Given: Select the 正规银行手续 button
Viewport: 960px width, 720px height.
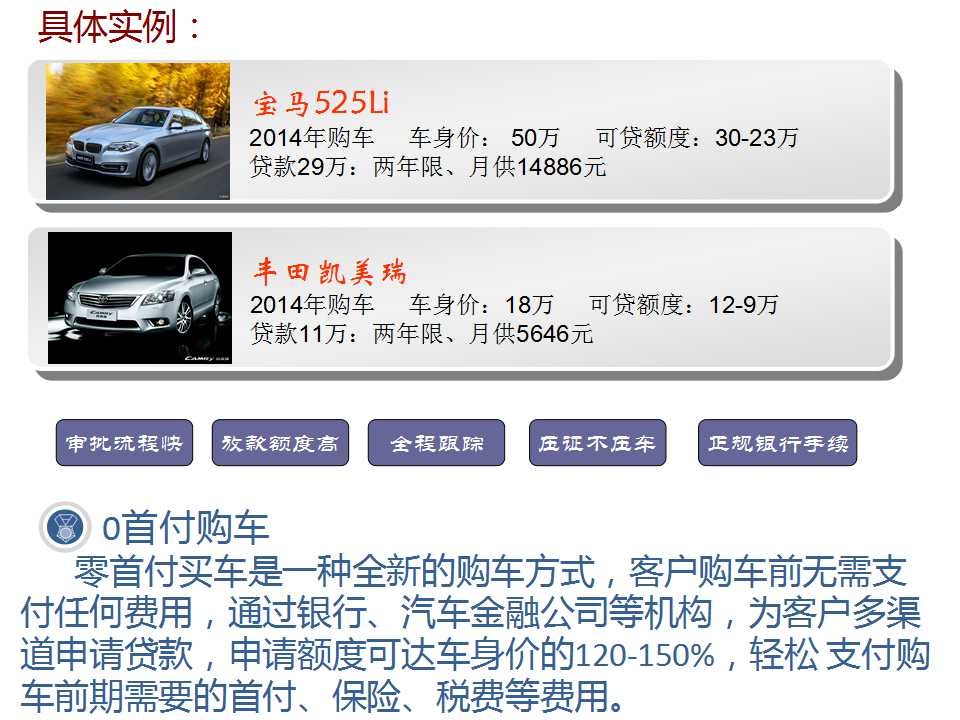Looking at the screenshot, I should coord(778,443).
